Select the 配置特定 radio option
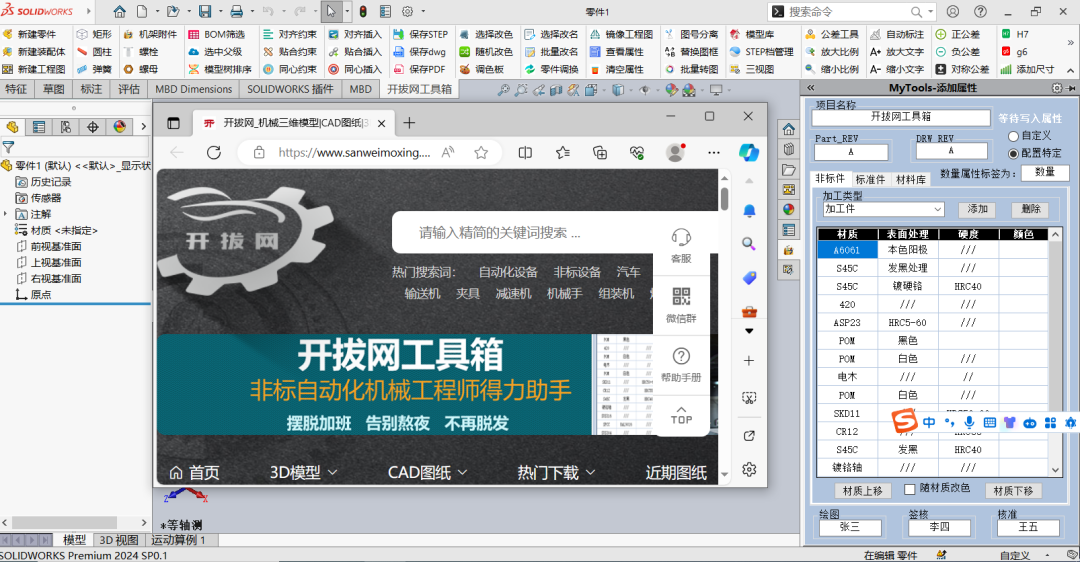The width and height of the screenshot is (1080, 562). pos(1013,154)
